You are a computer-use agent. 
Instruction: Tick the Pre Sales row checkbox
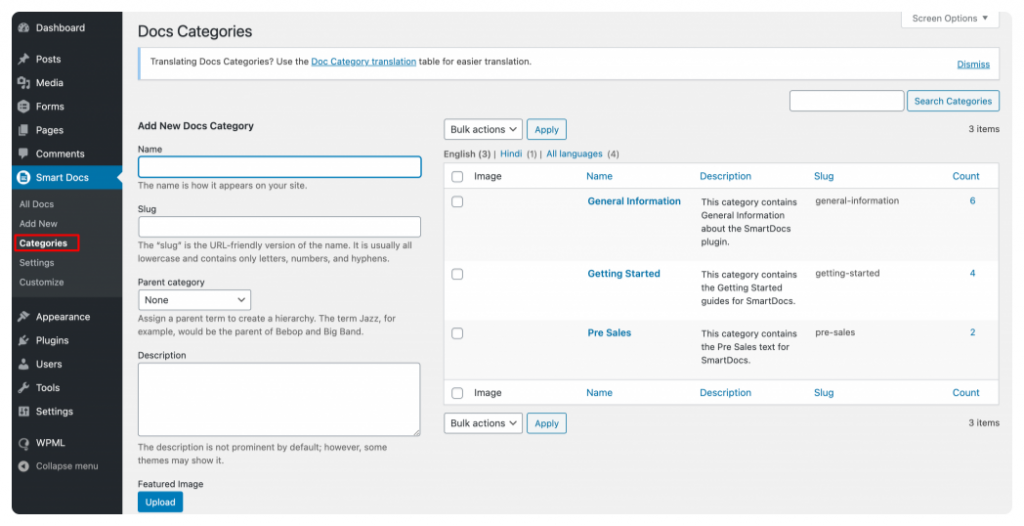457,333
